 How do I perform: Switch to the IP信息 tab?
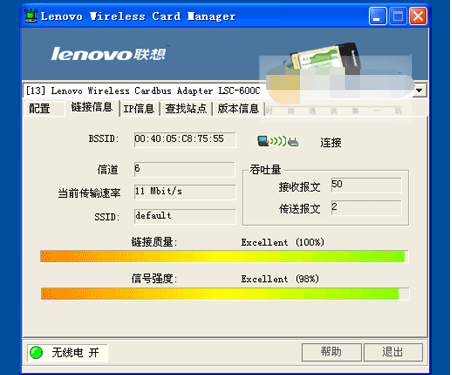click(x=139, y=109)
